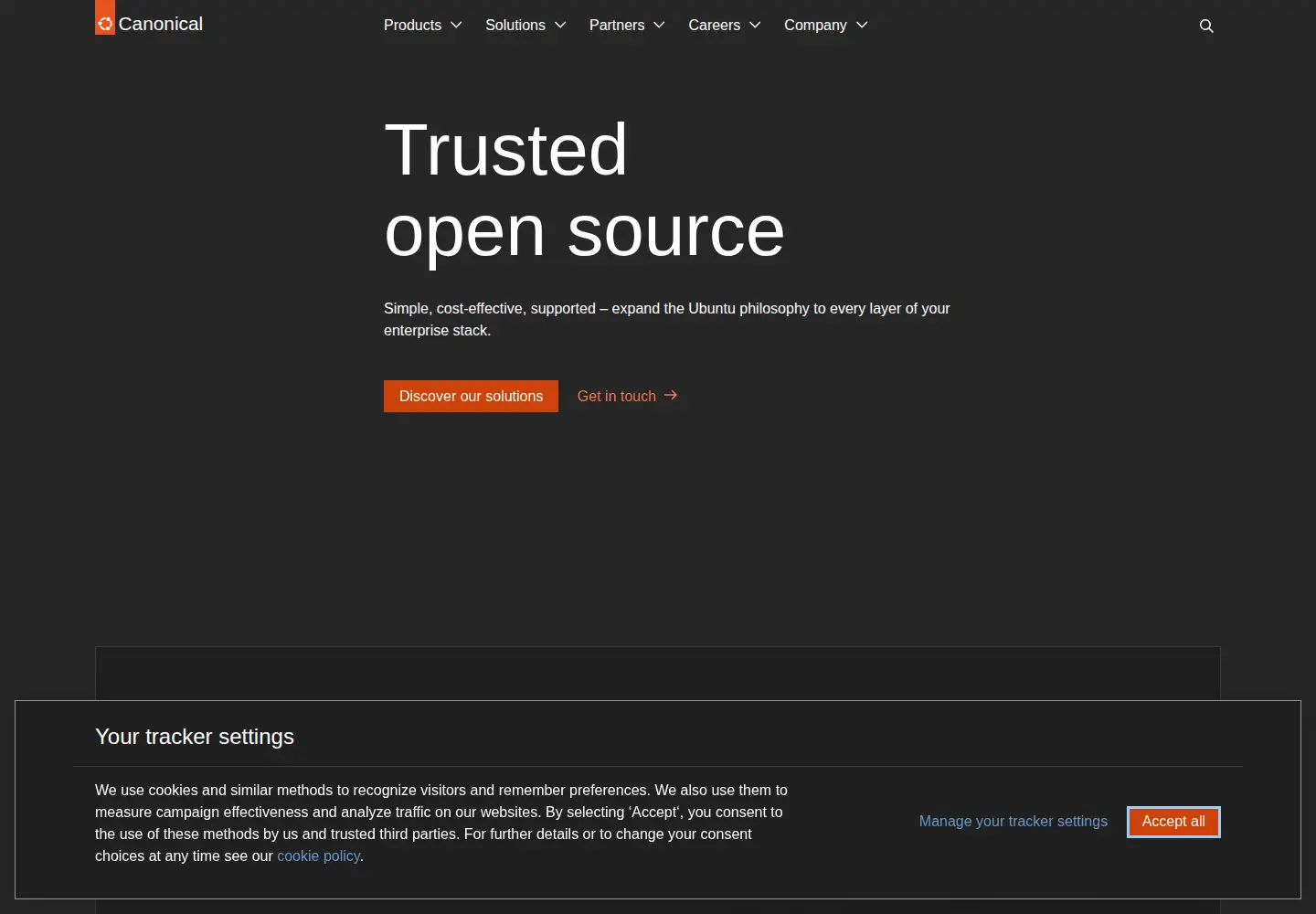Viewport: 1316px width, 914px height.
Task: Expand the Products chevron
Action: pyautogui.click(x=456, y=25)
